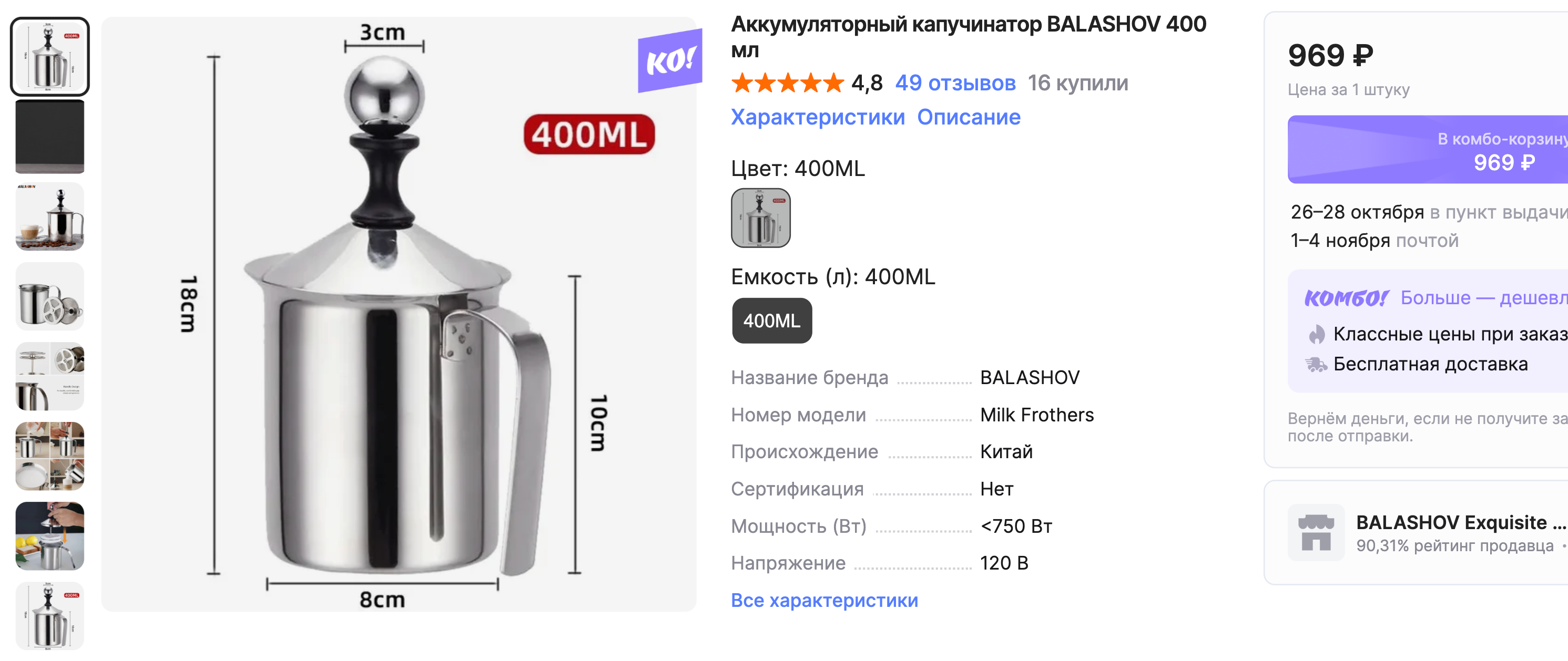Screen dimensions: 1568x661
Task: Select the first product thumbnail
Action: pos(50,57)
